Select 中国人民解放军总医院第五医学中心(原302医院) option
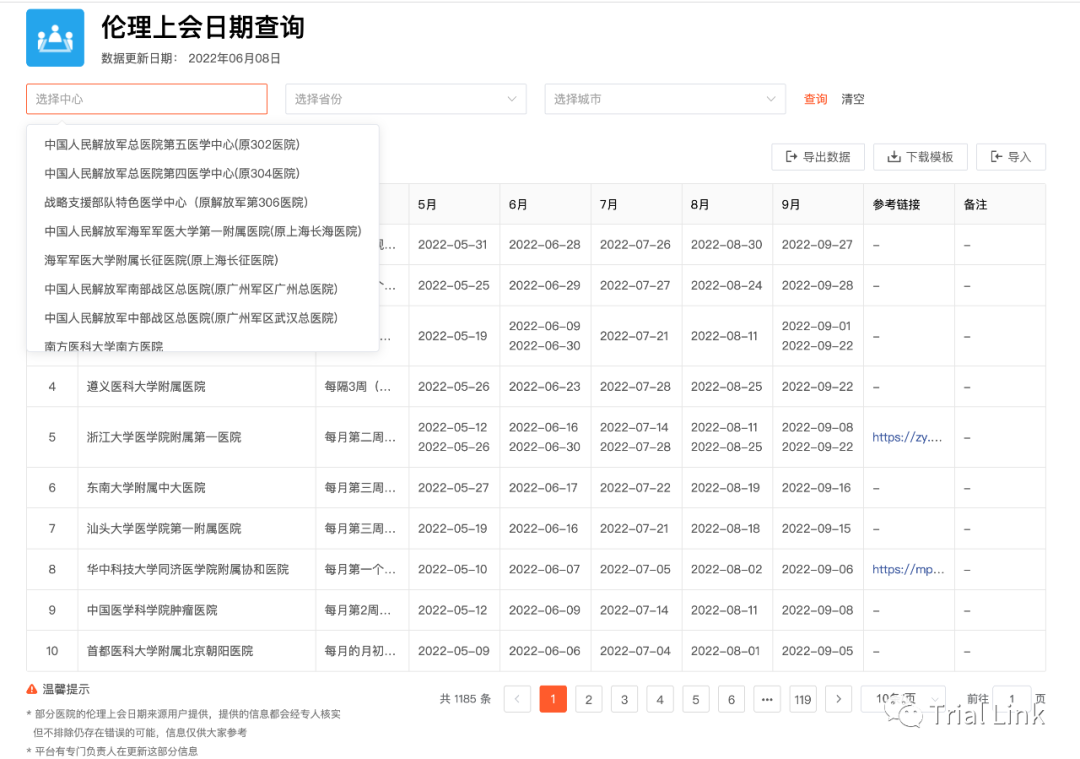 point(202,145)
